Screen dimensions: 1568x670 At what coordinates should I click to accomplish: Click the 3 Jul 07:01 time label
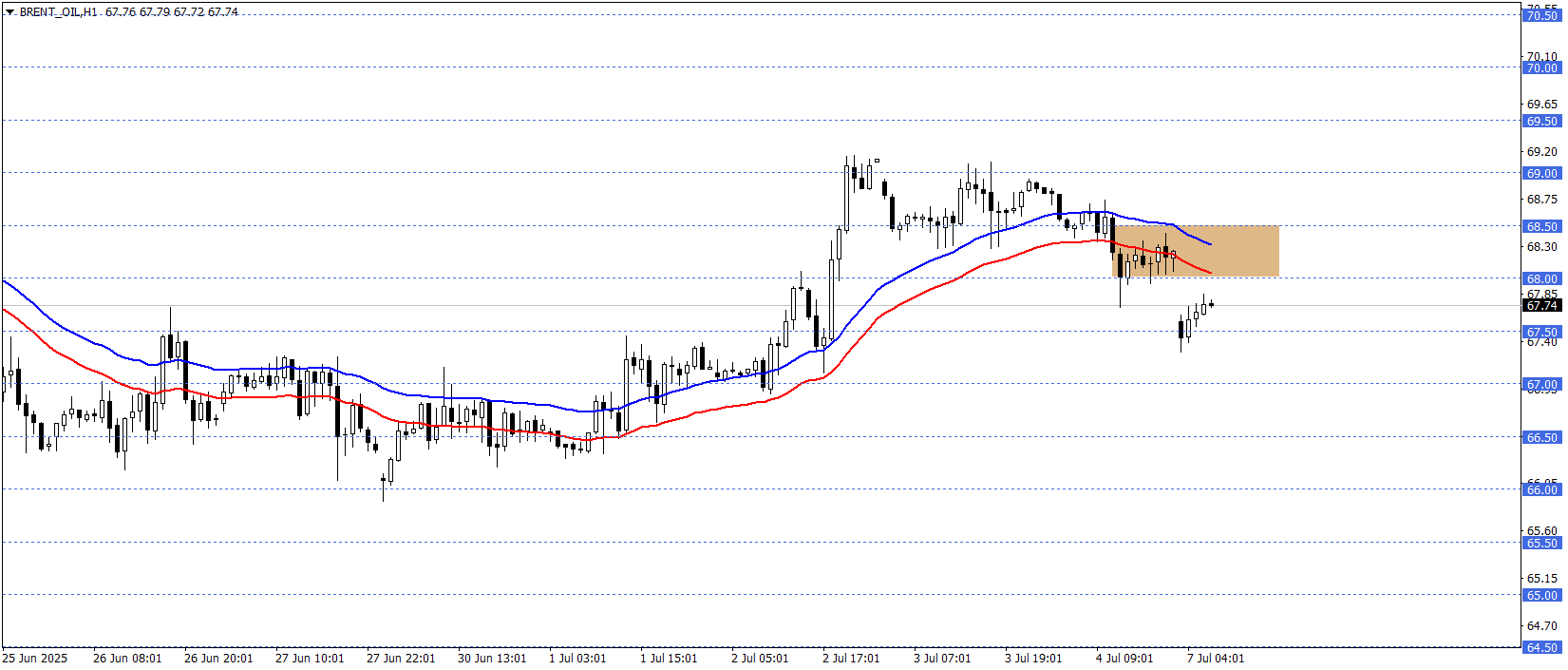click(x=942, y=658)
